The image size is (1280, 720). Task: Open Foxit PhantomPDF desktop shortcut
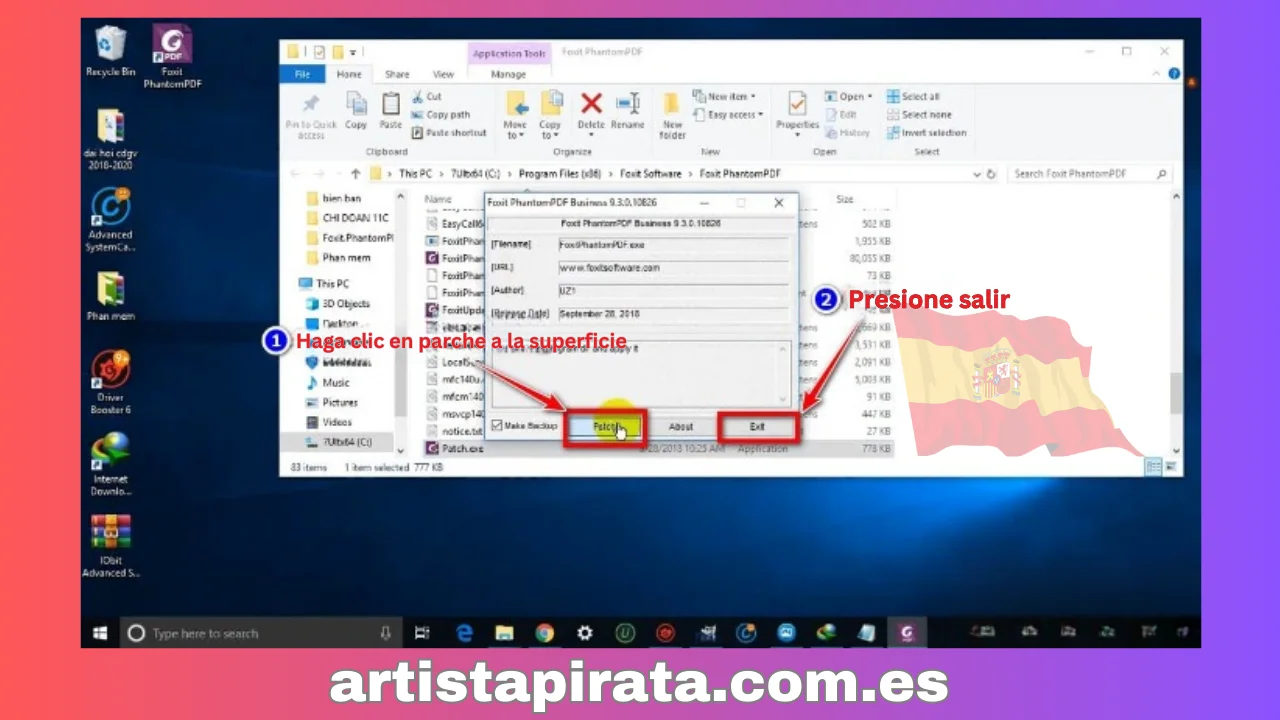[x=172, y=57]
